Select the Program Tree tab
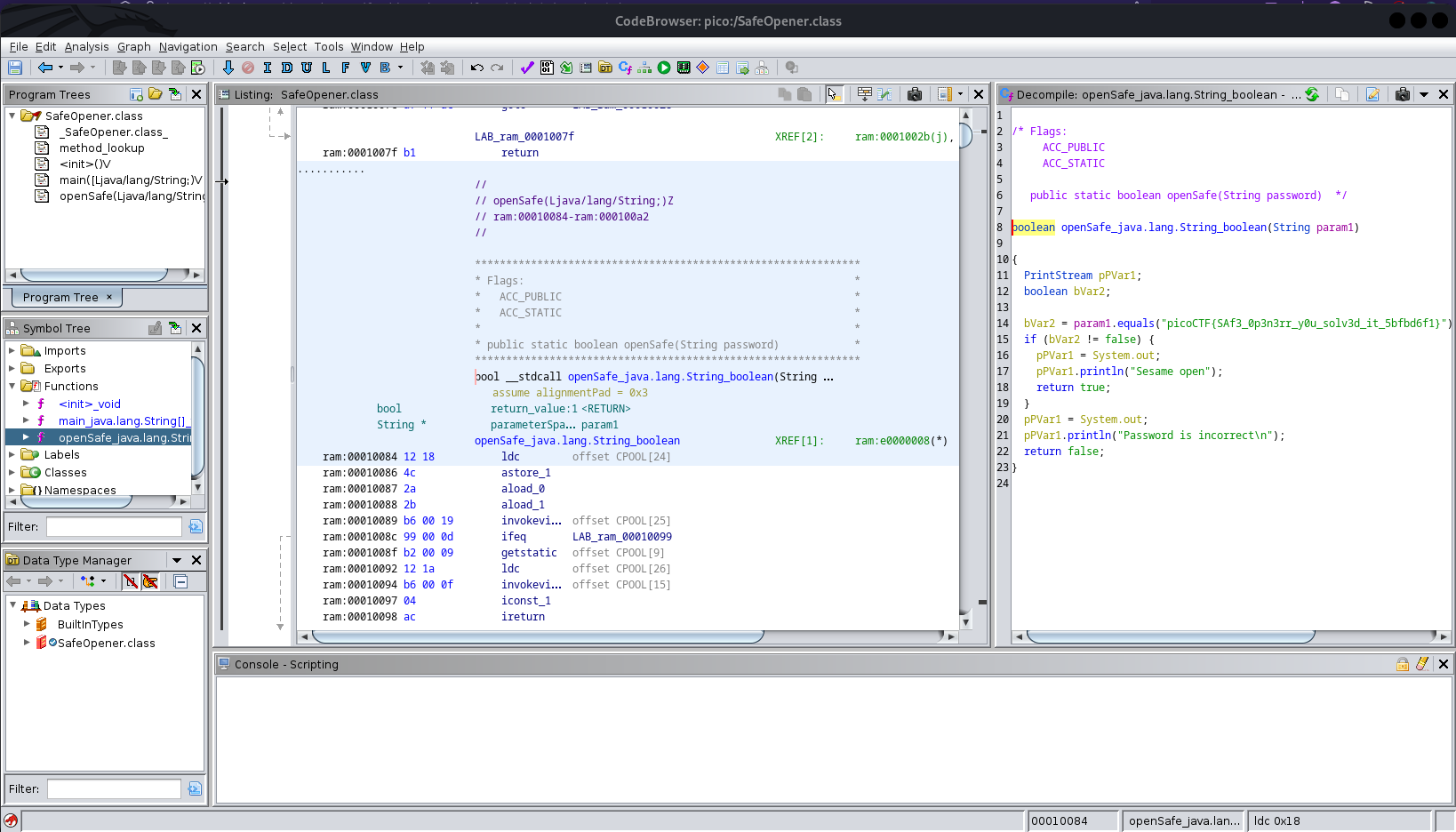The width and height of the screenshot is (1456, 832). coord(67,297)
